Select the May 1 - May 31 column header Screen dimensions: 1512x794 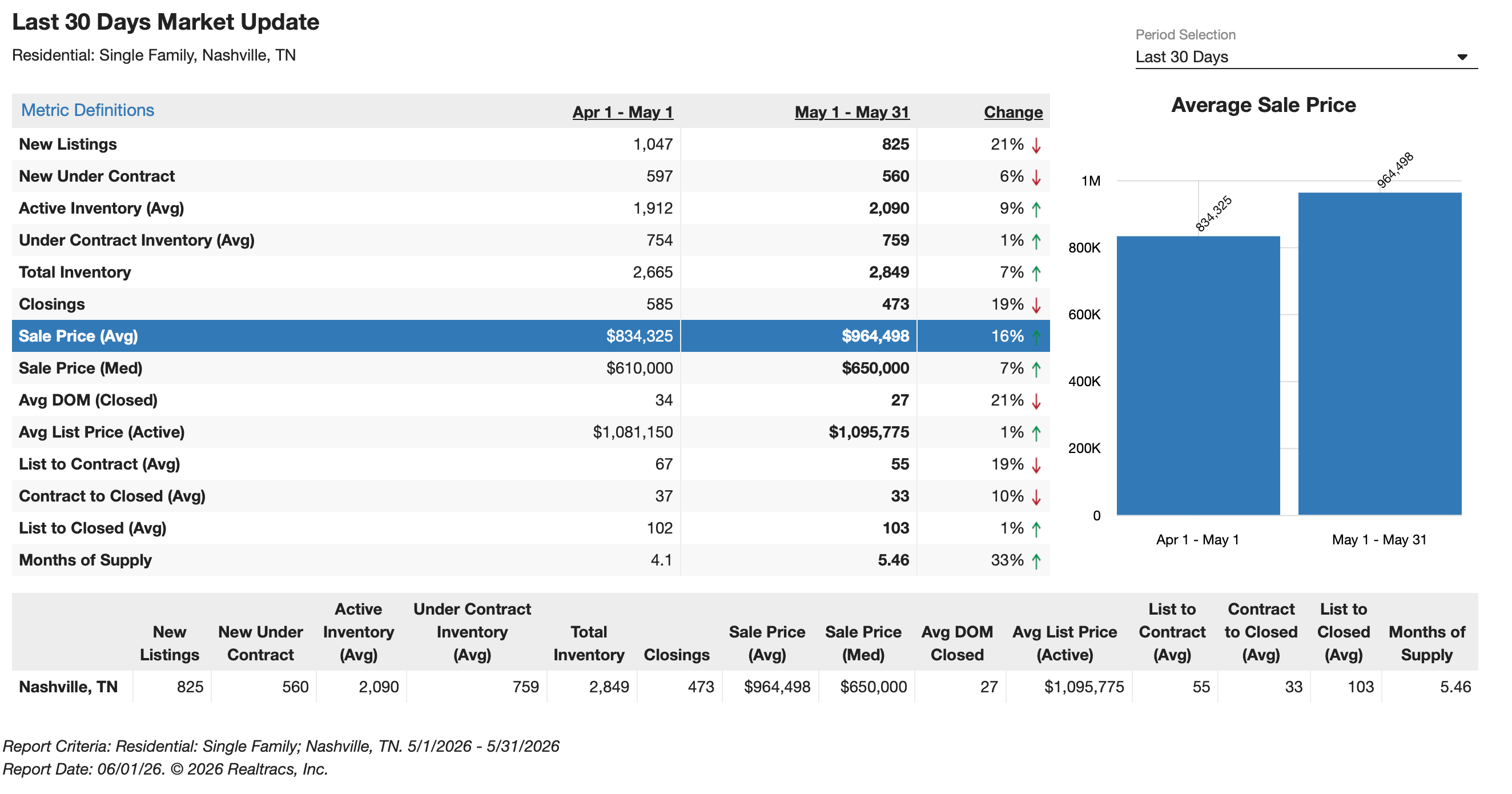click(852, 112)
